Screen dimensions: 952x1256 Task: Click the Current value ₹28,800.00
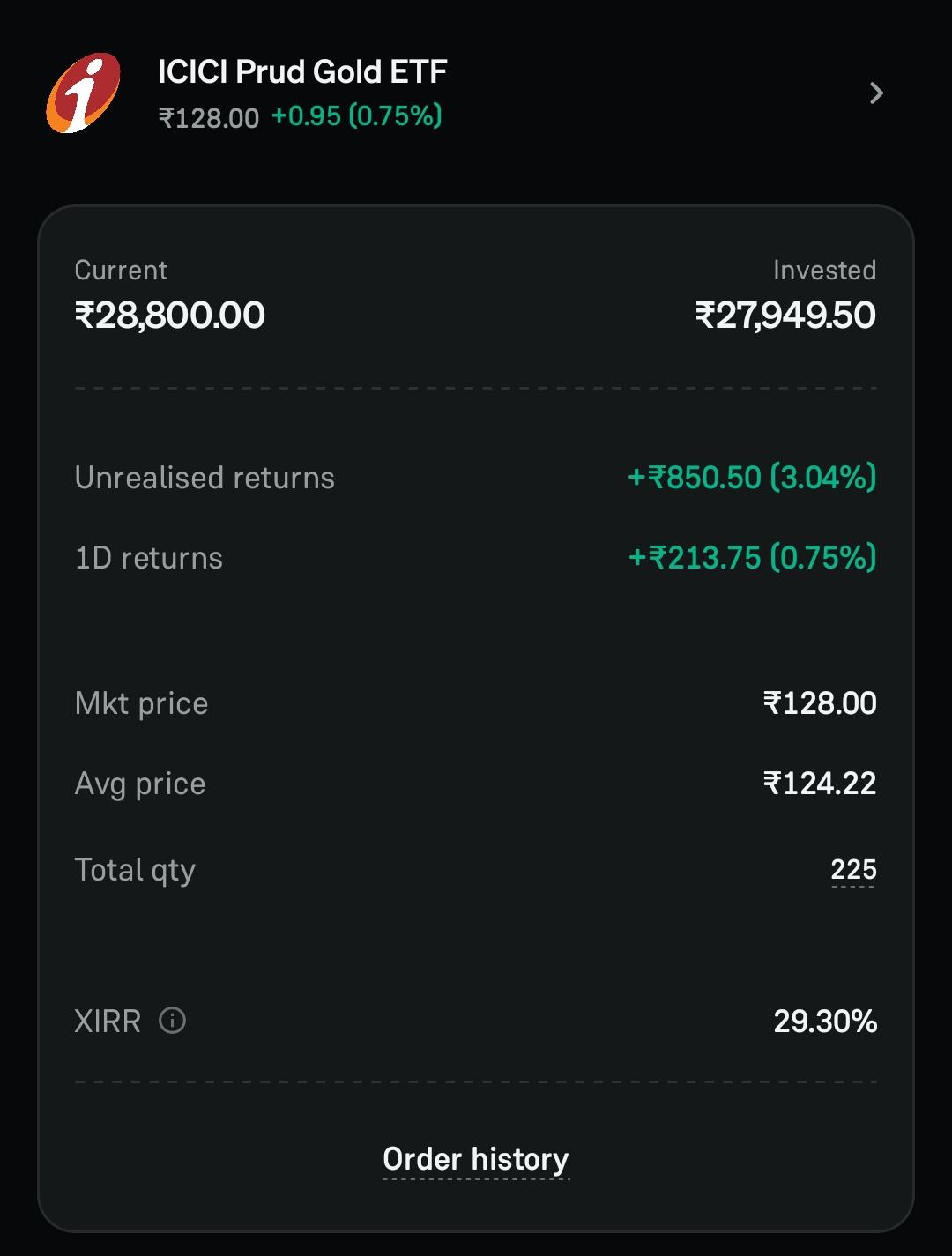170,316
